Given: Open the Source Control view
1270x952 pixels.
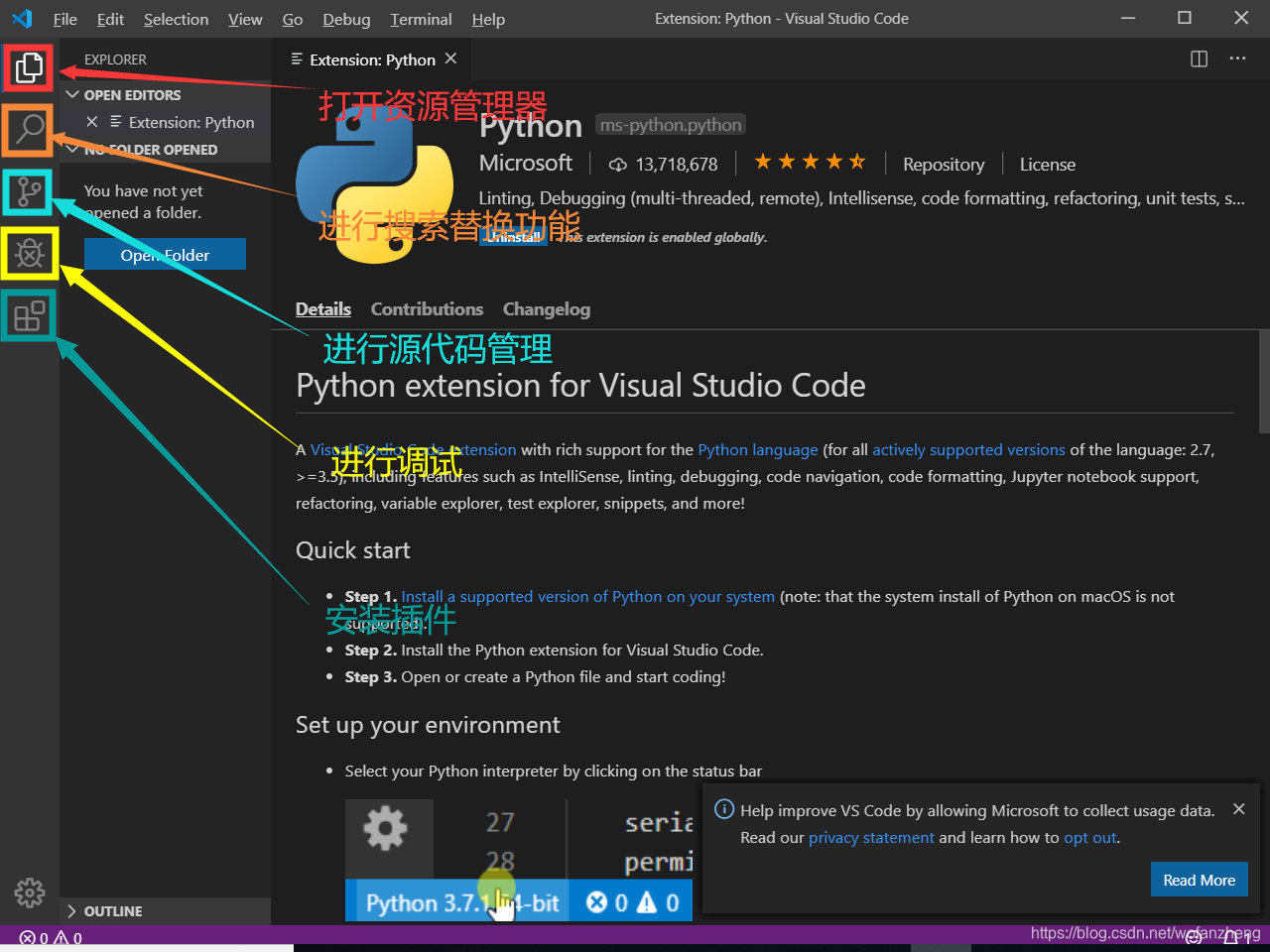Looking at the screenshot, I should pos(29,191).
